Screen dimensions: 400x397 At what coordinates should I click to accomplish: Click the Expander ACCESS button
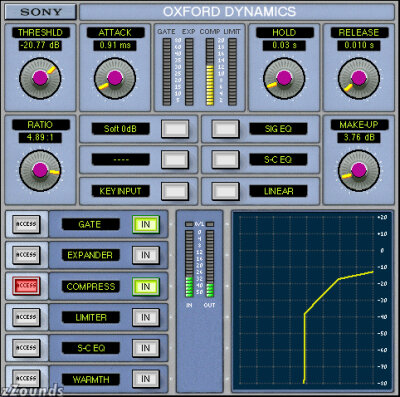click(26, 255)
